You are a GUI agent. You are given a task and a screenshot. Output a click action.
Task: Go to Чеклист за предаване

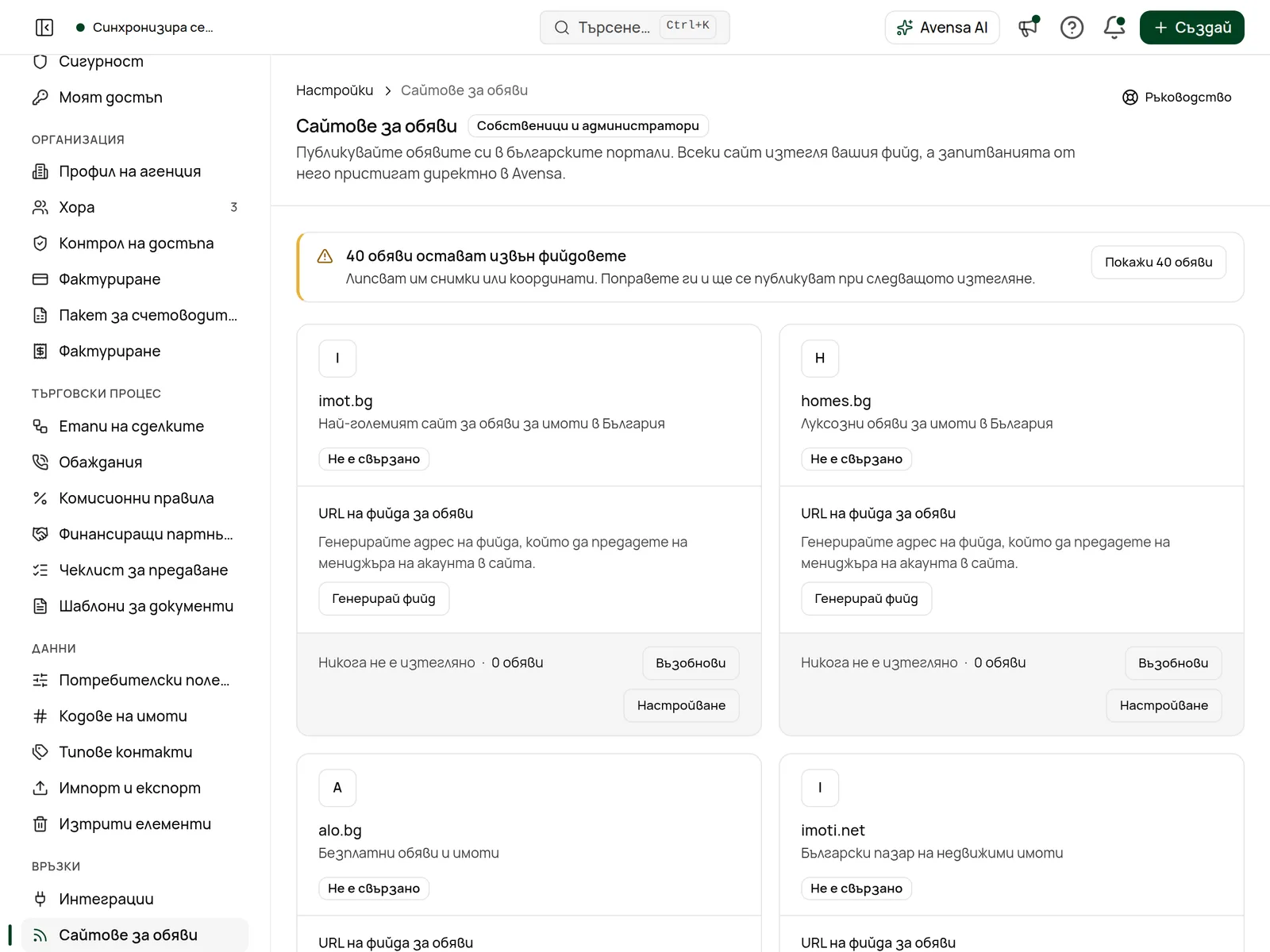(135, 570)
